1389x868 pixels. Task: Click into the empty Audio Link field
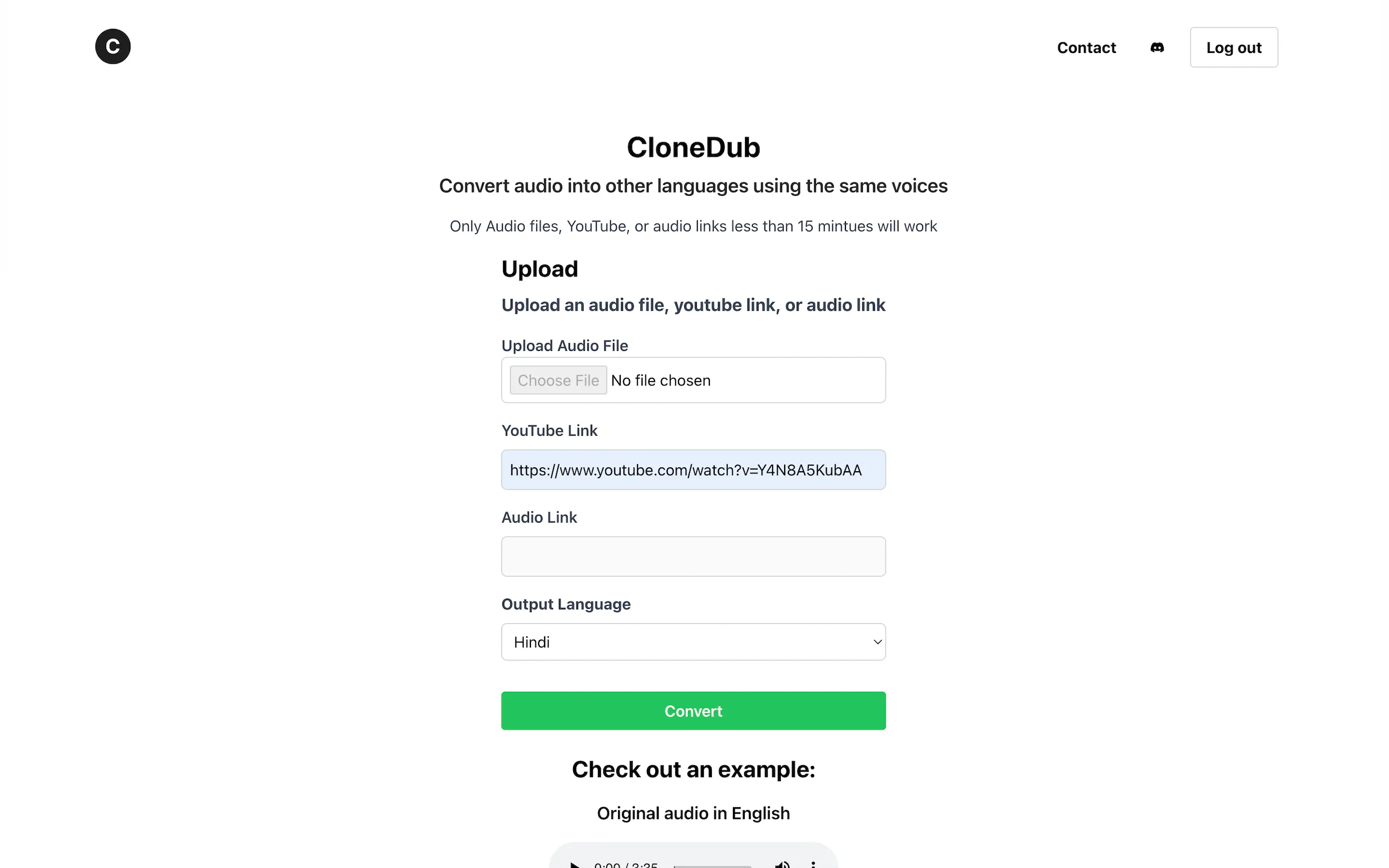pos(693,556)
